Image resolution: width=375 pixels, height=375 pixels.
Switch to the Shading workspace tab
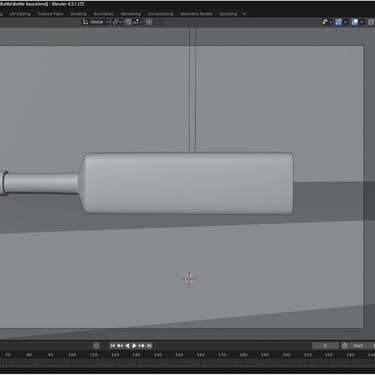click(78, 14)
